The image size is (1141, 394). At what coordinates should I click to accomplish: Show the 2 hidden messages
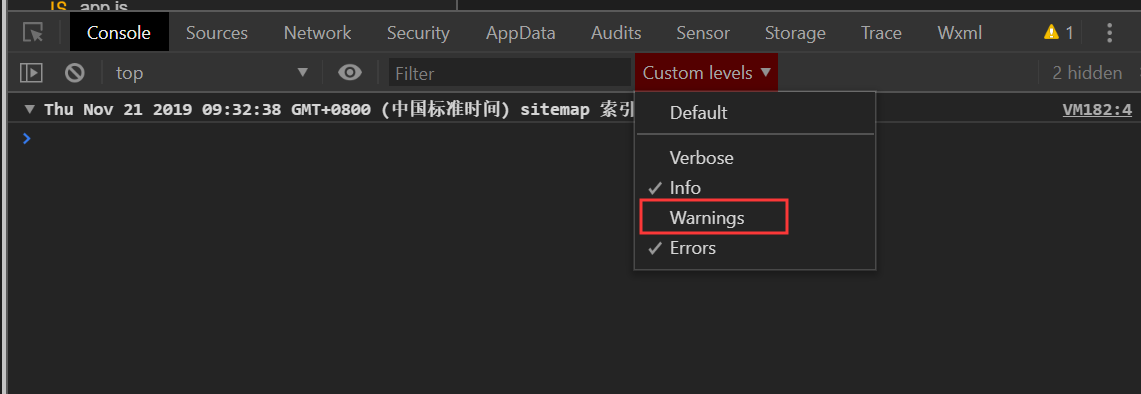click(1087, 73)
